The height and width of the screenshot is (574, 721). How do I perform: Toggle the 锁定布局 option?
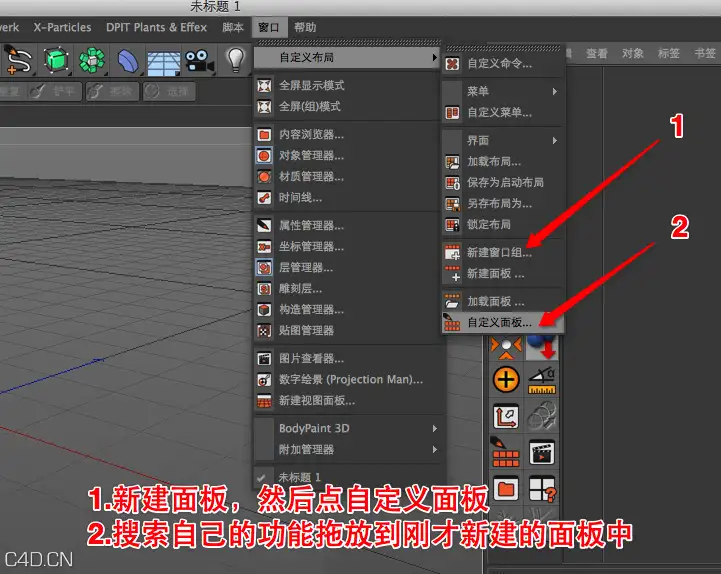[x=503, y=224]
